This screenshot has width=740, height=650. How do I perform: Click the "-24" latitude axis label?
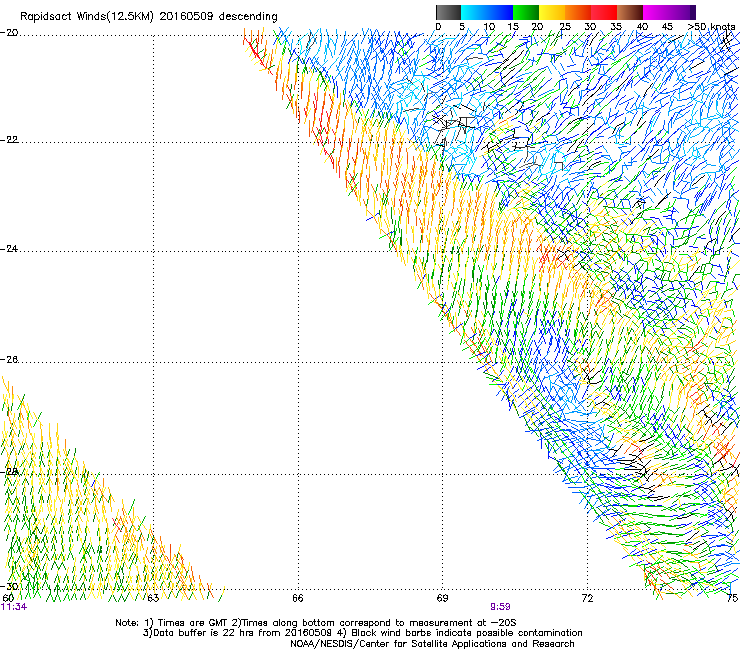(9, 248)
